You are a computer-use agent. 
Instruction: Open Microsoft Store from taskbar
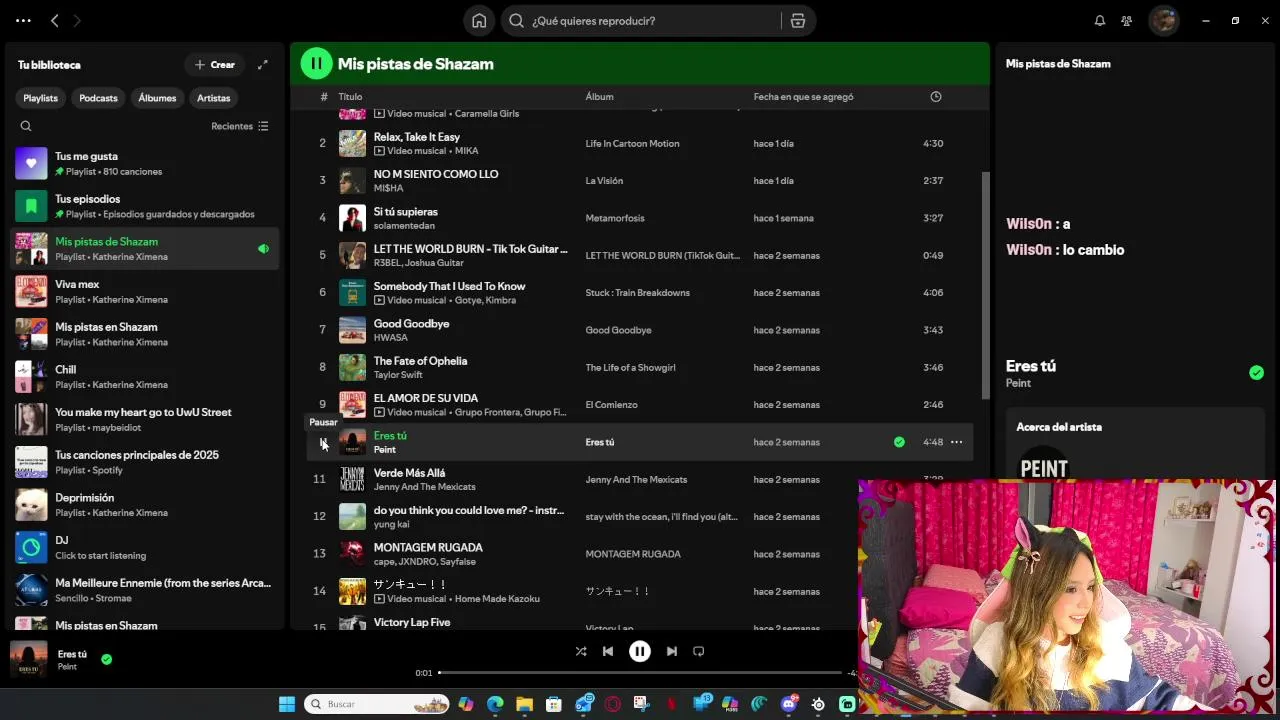click(553, 704)
